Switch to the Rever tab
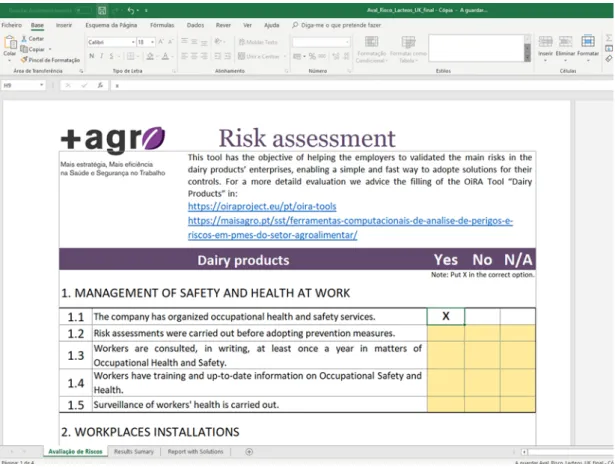This screenshot has width=615, height=467. click(223, 25)
